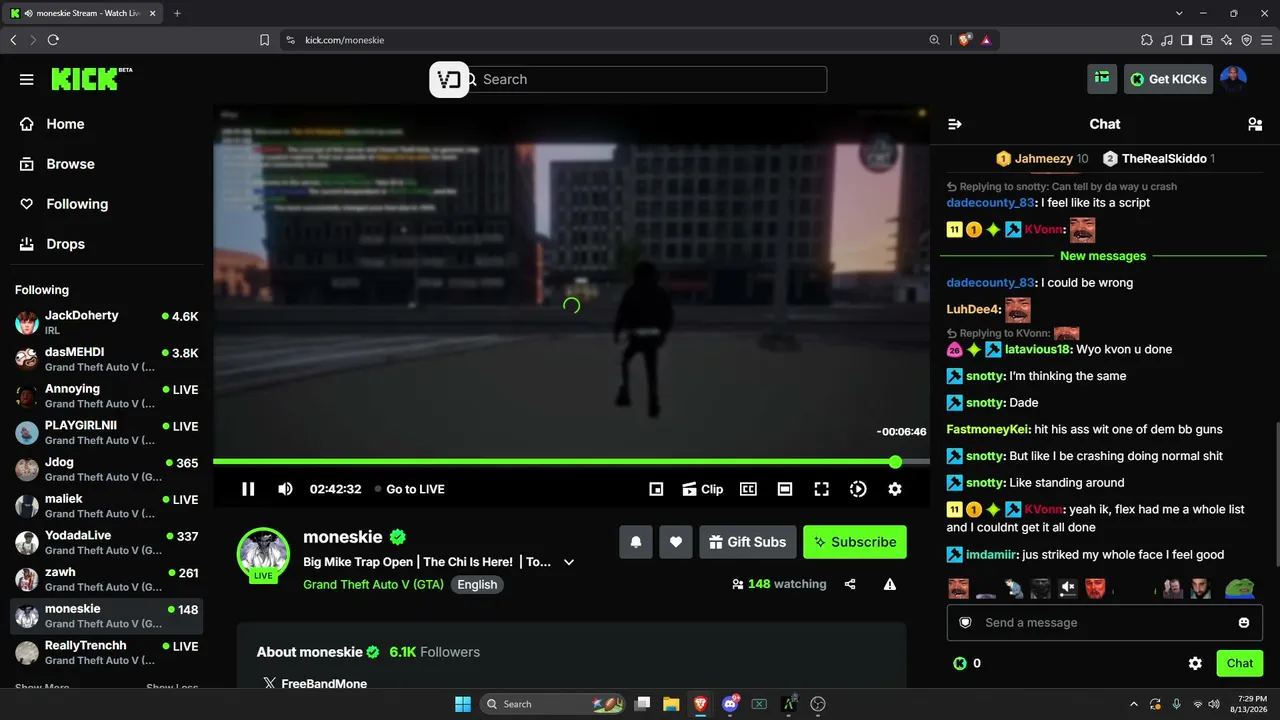Pause the stream video
Viewport: 1280px width, 720px height.
[x=248, y=489]
